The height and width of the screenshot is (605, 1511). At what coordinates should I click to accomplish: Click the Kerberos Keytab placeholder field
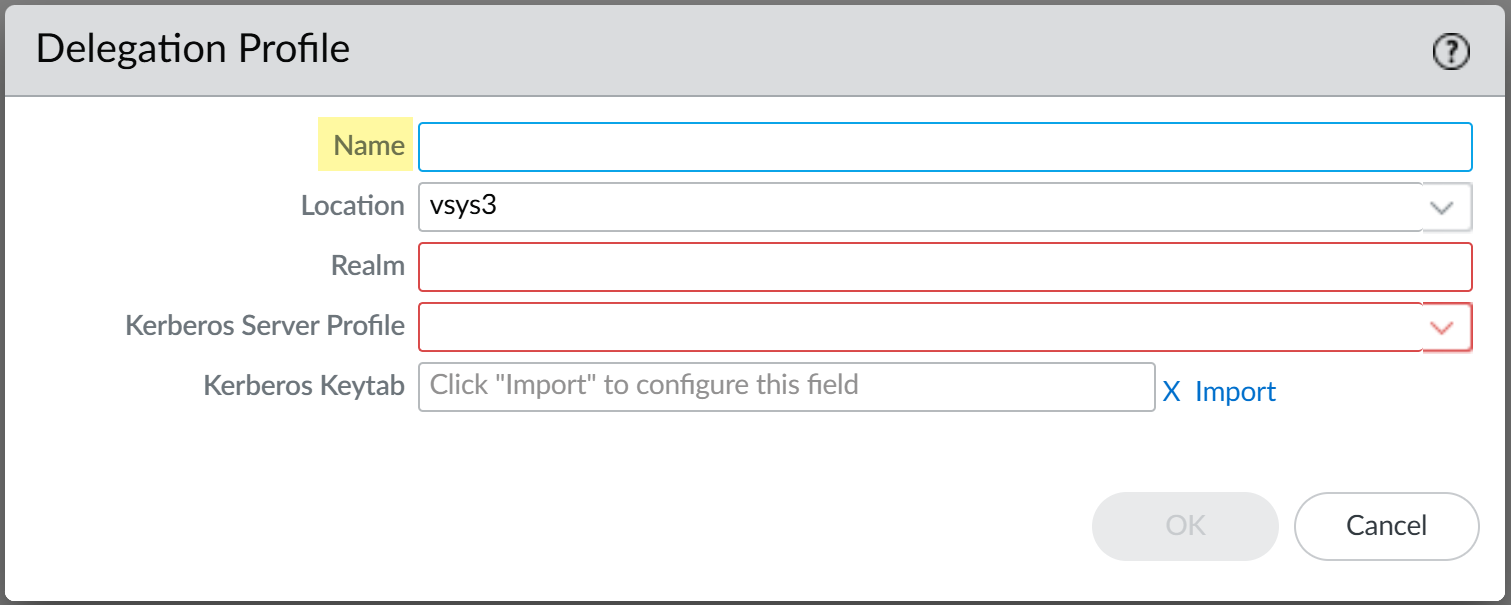[x=786, y=386]
